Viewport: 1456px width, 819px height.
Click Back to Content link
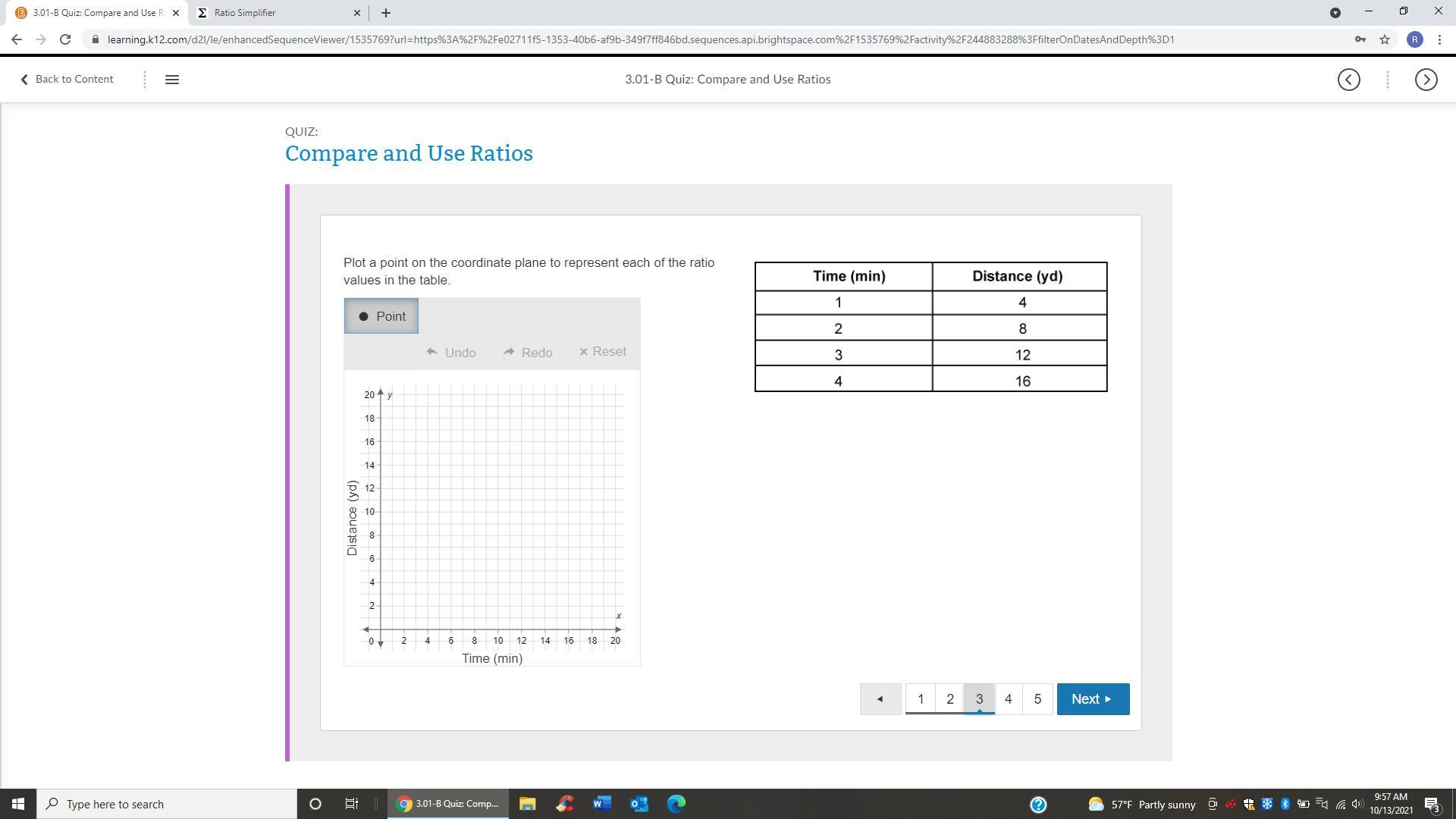[67, 80]
